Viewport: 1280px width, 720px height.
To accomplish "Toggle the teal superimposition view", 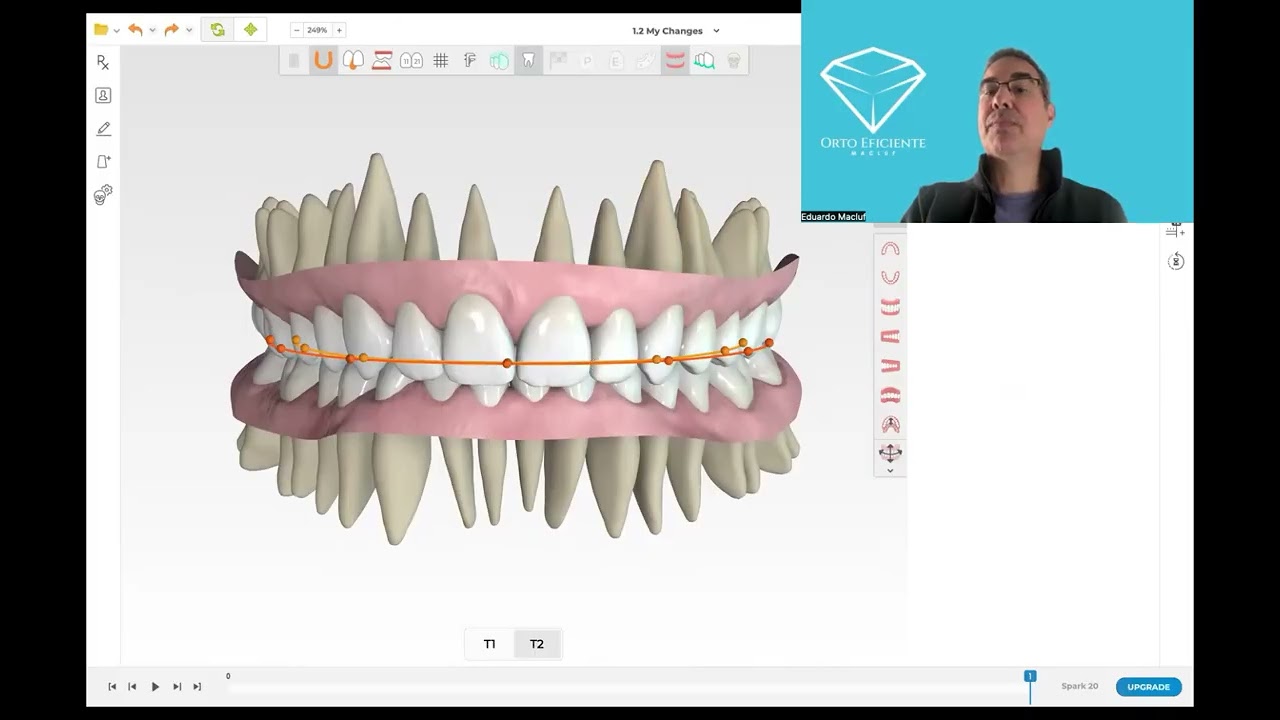I will tap(499, 61).
